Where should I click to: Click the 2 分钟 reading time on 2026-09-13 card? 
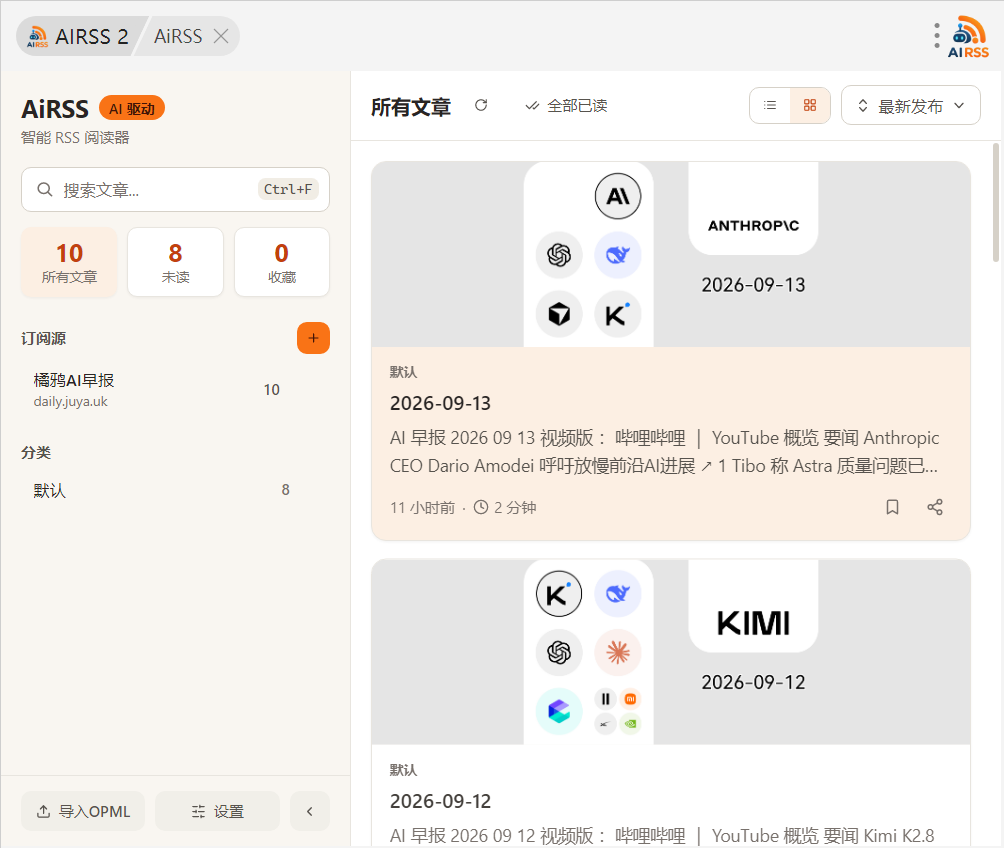[505, 508]
